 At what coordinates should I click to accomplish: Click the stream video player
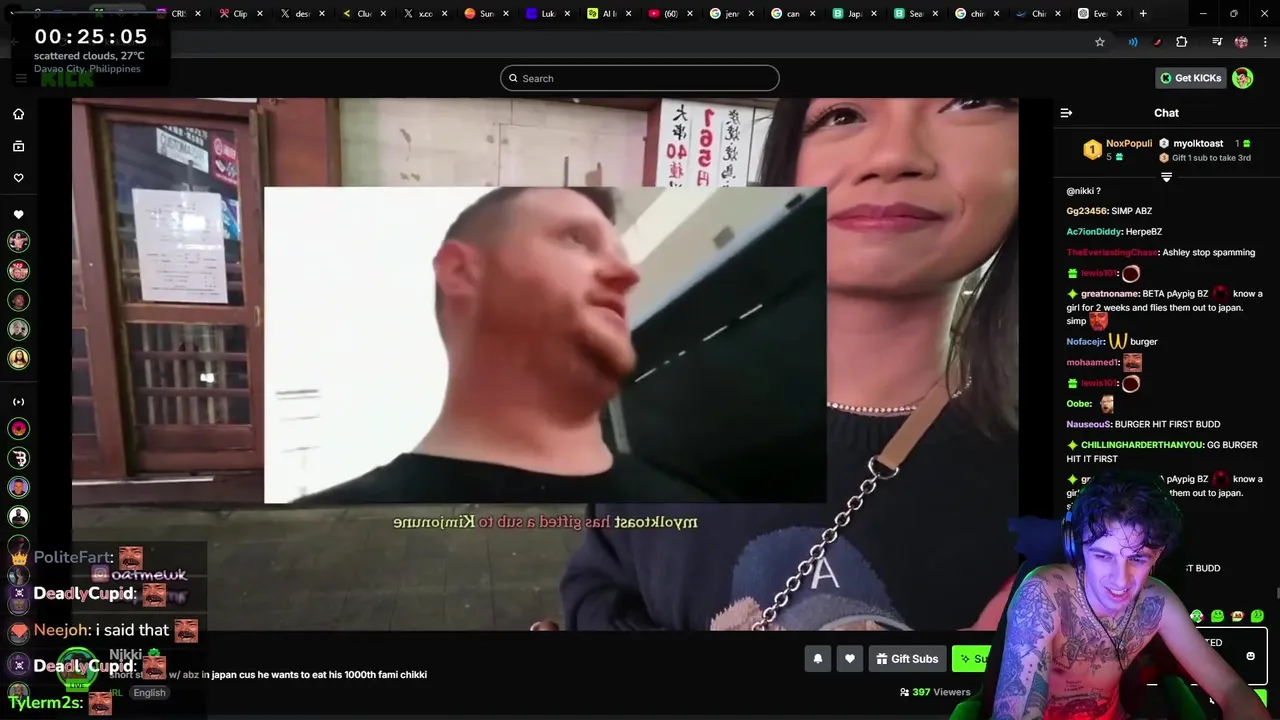pos(545,364)
